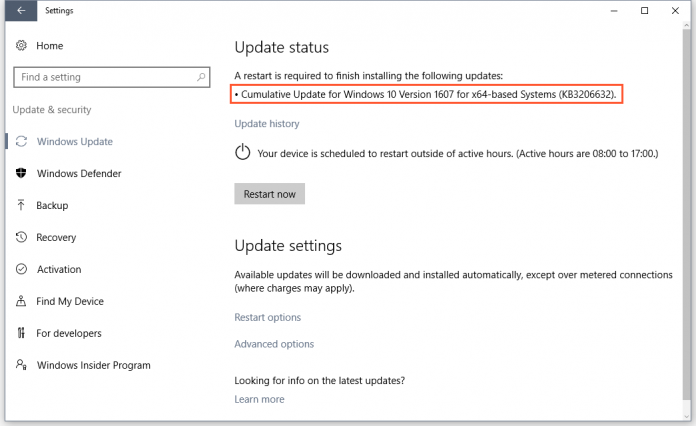Image resolution: width=696 pixels, height=426 pixels.
Task: Open Find My Device page
Action: [70, 301]
